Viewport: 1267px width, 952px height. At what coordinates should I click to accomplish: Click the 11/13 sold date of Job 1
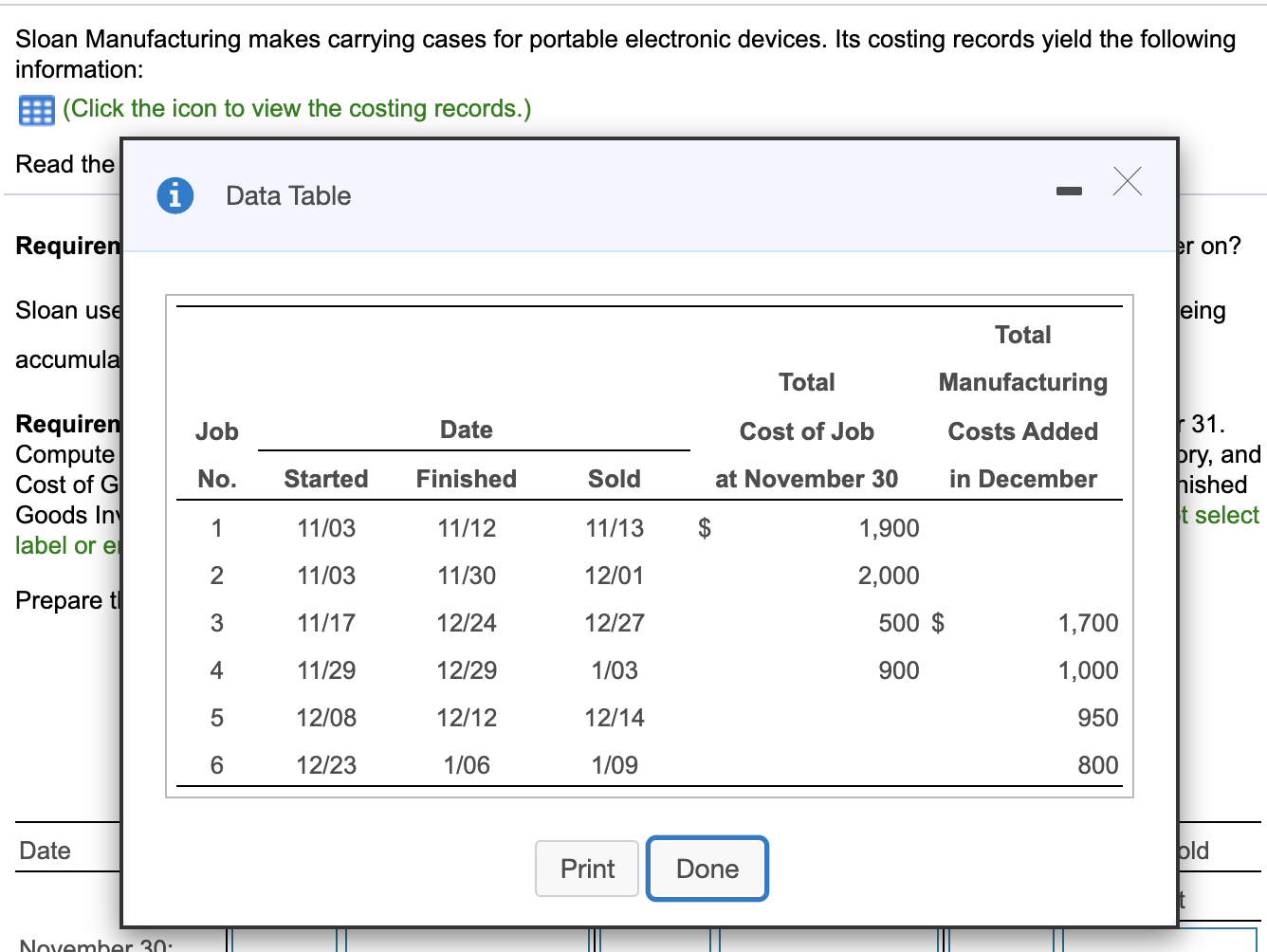tap(615, 528)
